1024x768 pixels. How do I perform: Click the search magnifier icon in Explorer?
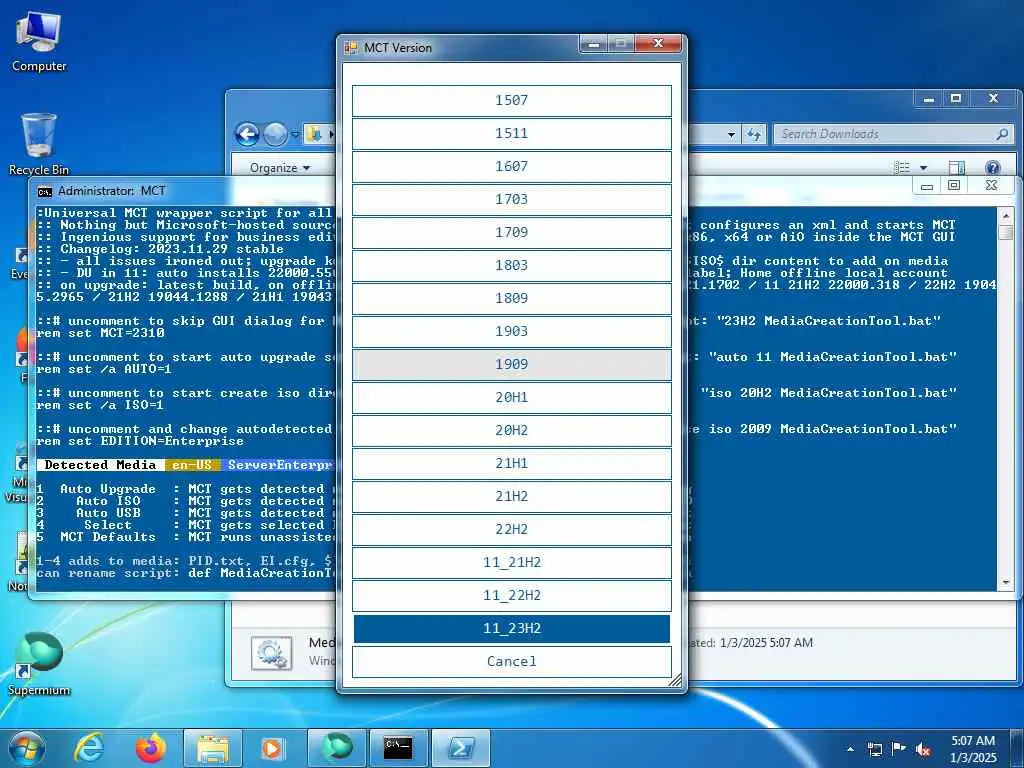1002,134
